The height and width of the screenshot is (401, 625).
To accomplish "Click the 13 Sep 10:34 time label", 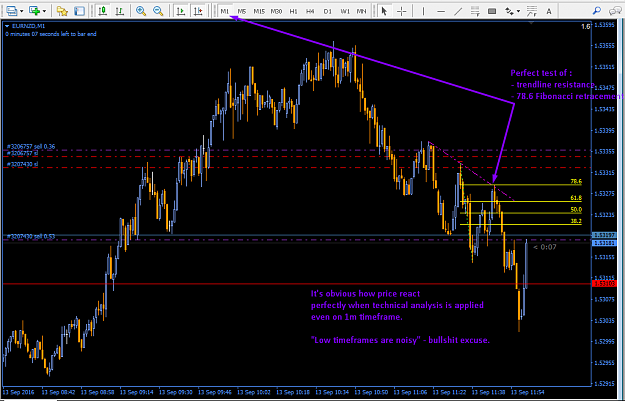I will (332, 392).
